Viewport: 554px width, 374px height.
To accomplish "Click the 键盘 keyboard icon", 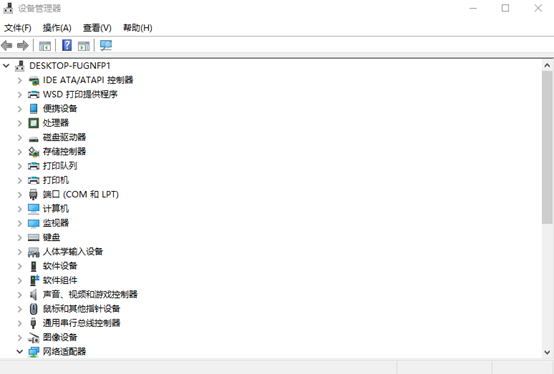I will point(34,237).
